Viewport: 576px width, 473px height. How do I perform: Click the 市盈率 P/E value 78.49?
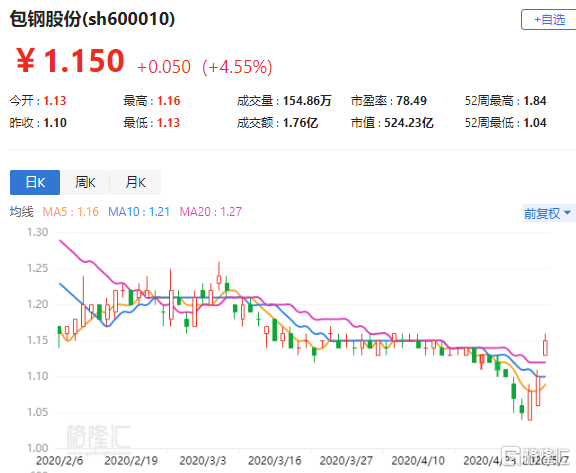(411, 101)
